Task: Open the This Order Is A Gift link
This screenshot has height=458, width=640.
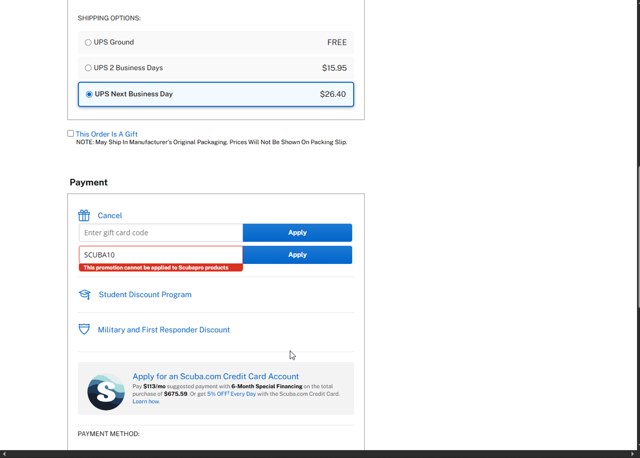Action: [107, 134]
